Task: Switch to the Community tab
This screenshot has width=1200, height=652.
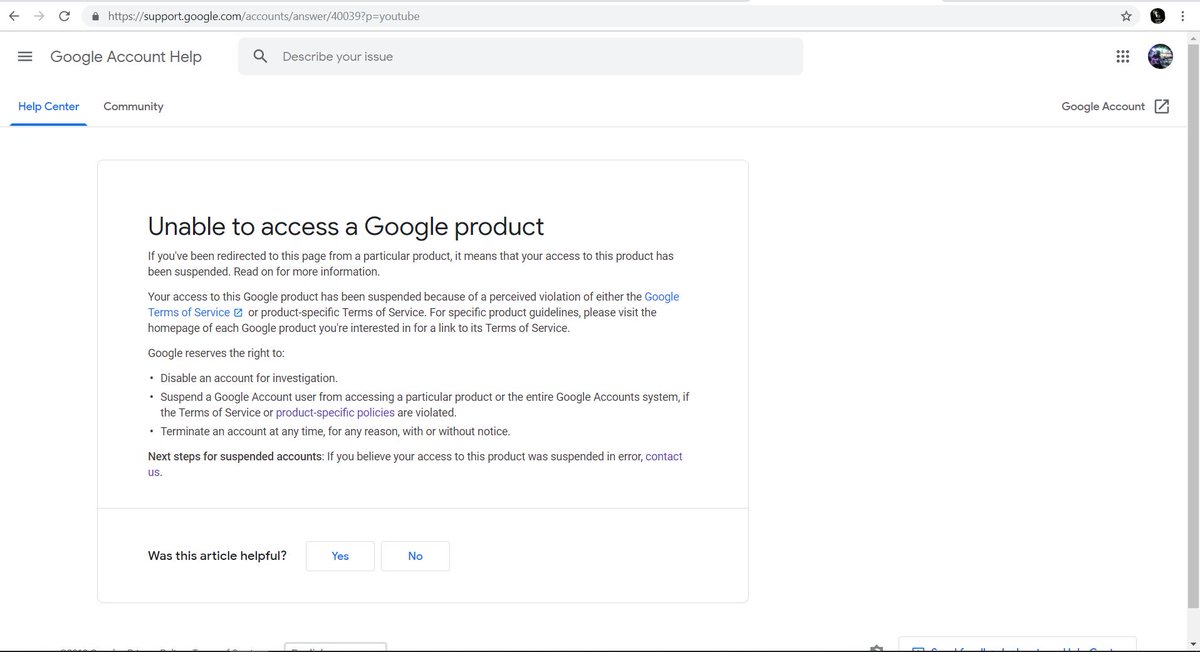Action: [133, 106]
